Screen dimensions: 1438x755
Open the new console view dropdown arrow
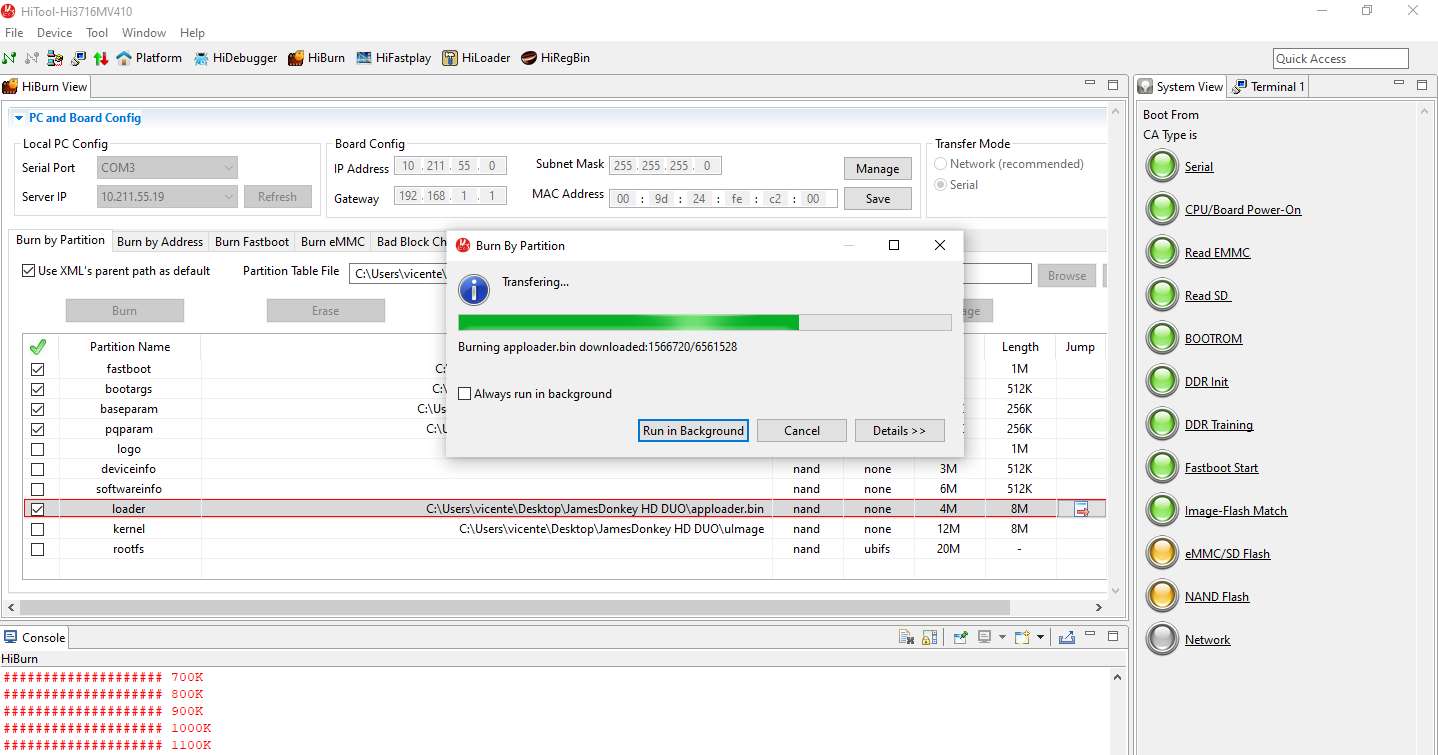1040,637
